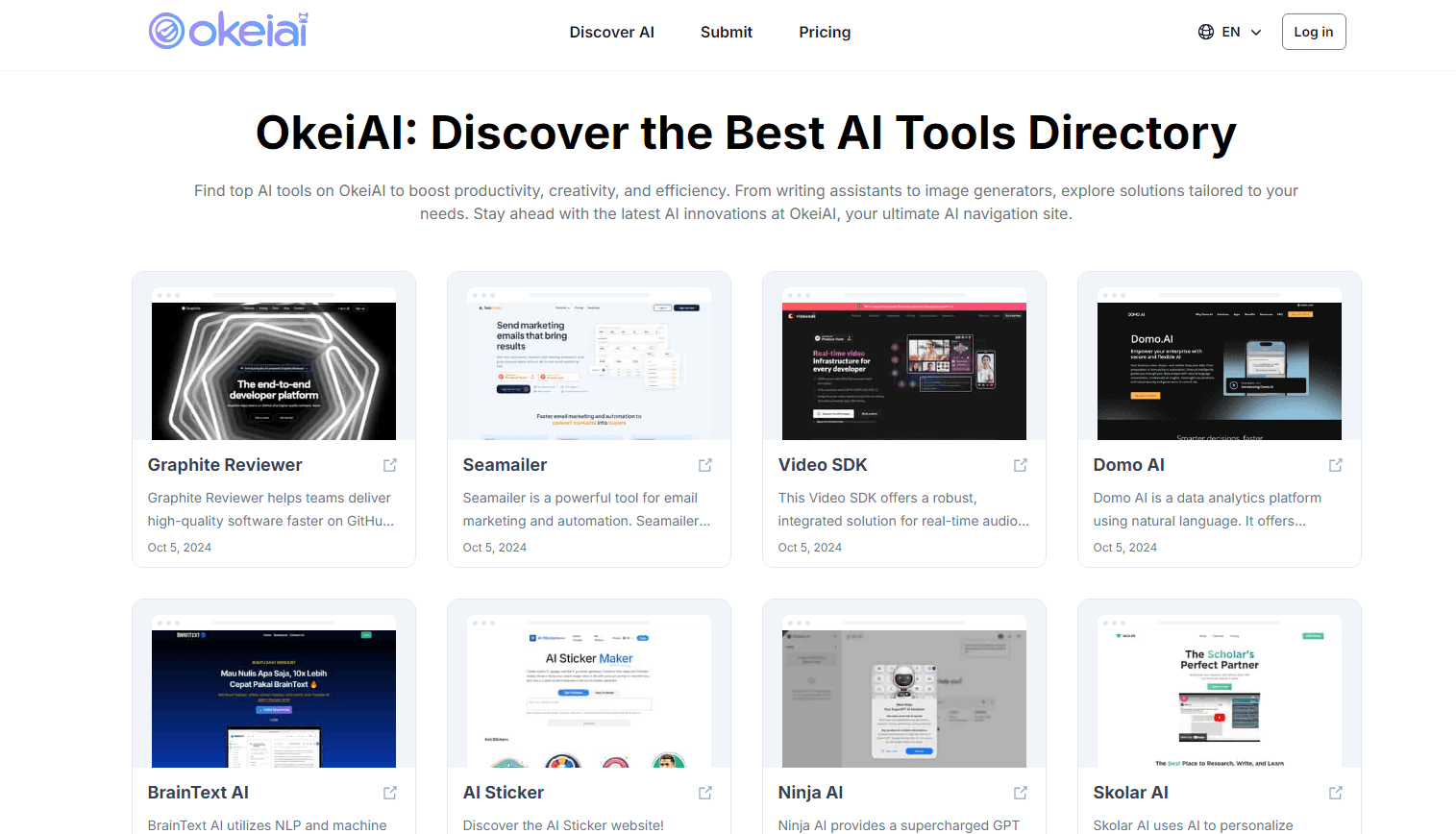Click the okeiai logo
The image size is (1456, 834).
click(229, 31)
